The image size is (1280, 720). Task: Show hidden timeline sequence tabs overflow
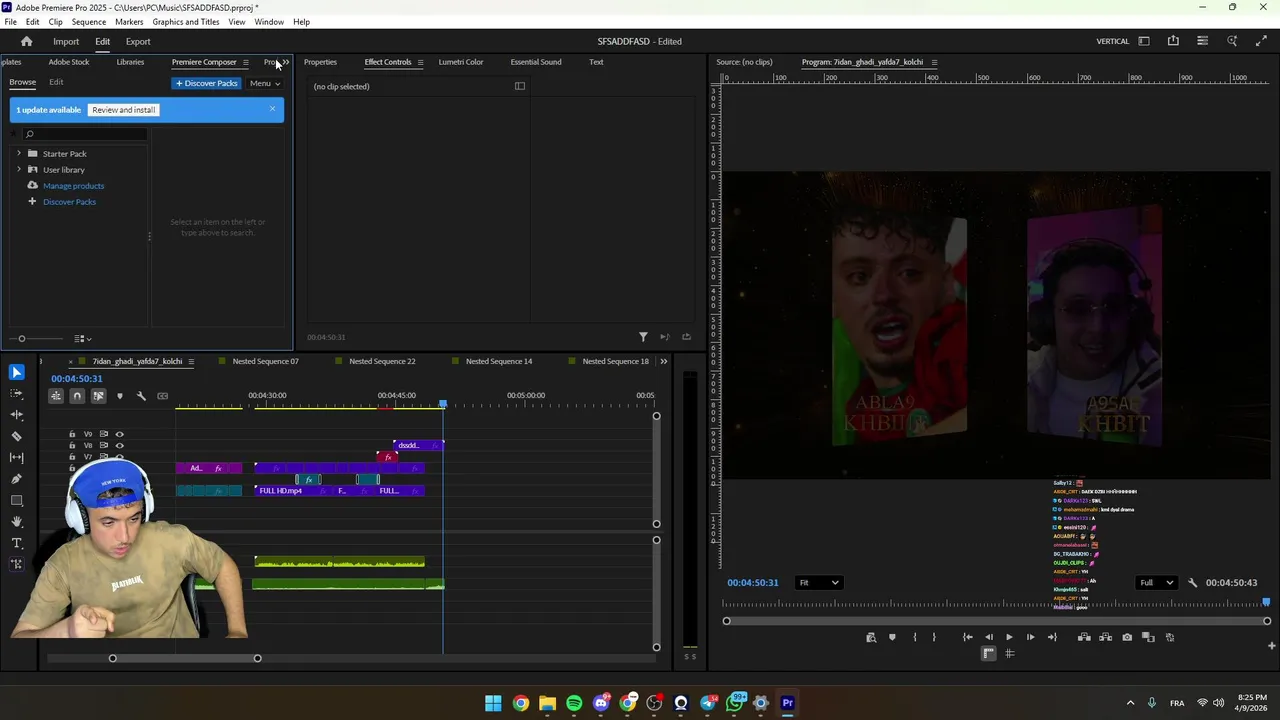[664, 361]
